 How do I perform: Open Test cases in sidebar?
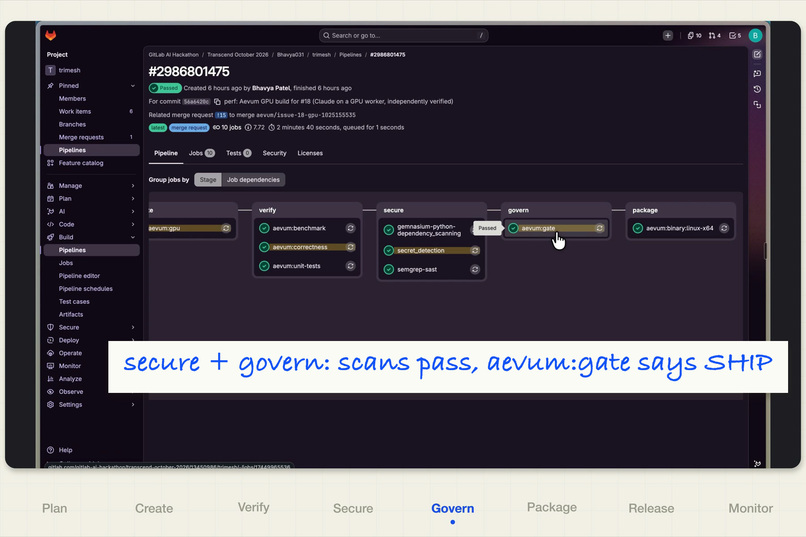point(74,302)
